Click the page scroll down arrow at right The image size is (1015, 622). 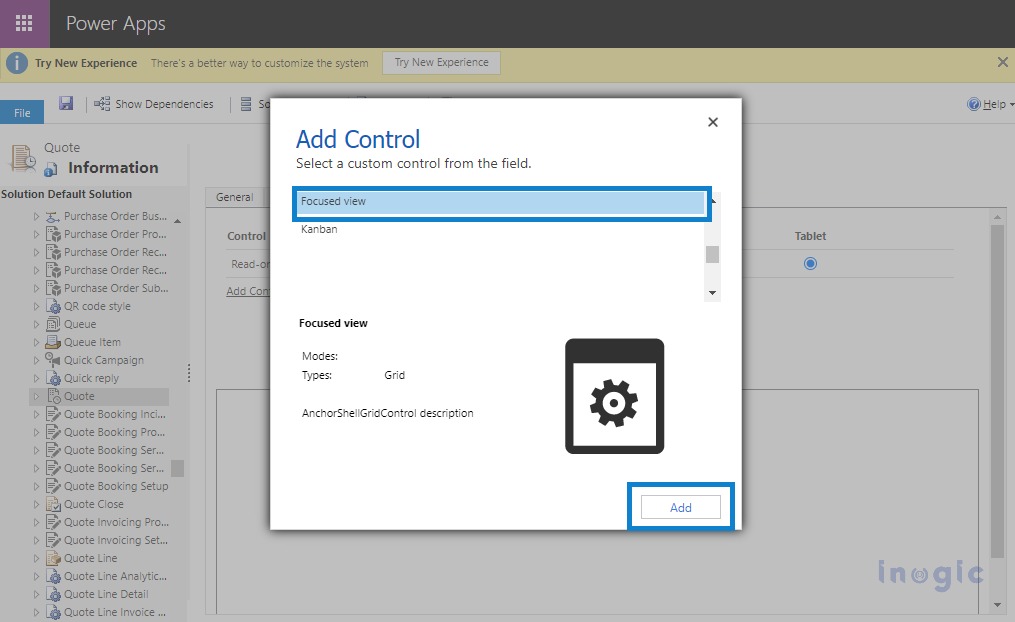point(998,605)
